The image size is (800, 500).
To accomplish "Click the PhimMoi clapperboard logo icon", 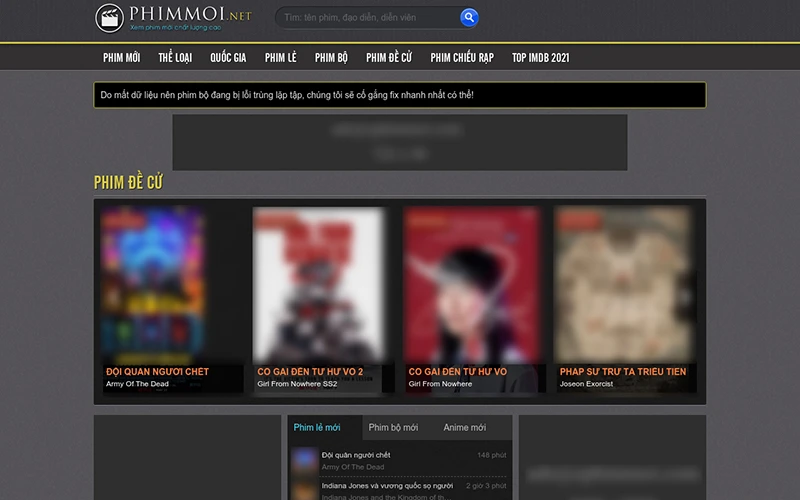I will coord(110,18).
